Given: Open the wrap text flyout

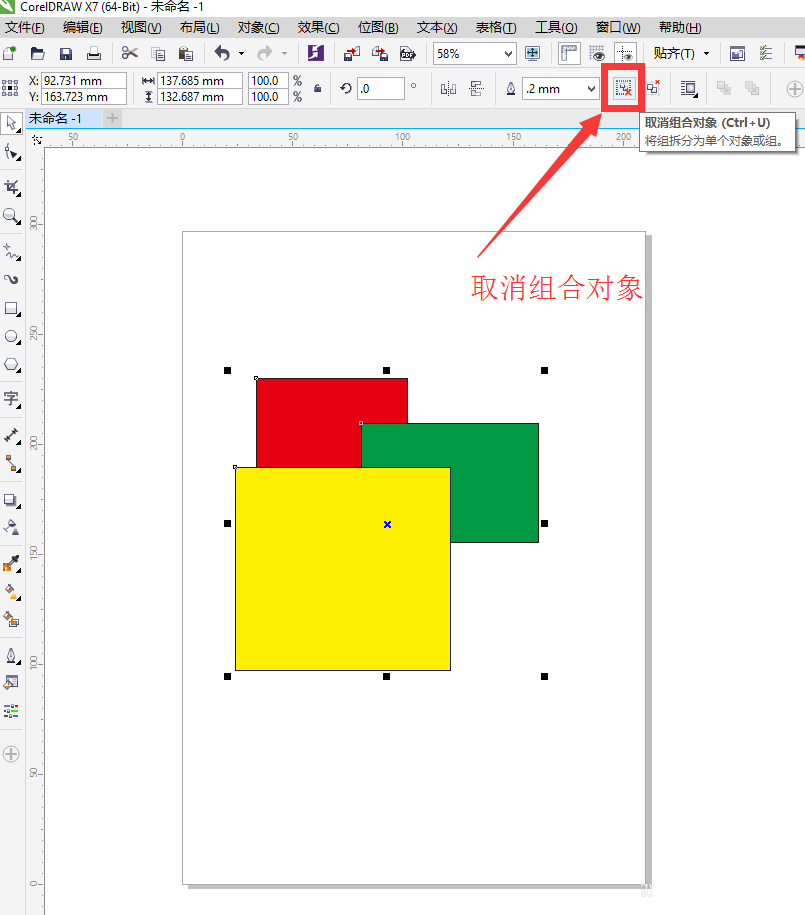Looking at the screenshot, I should (689, 89).
